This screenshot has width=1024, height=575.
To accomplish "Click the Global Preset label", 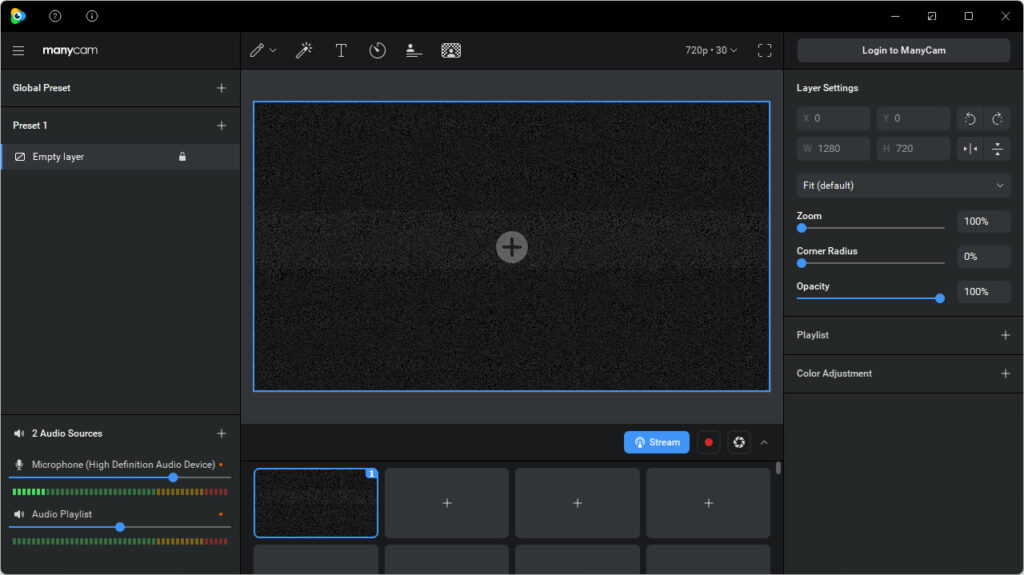I will tap(41, 88).
